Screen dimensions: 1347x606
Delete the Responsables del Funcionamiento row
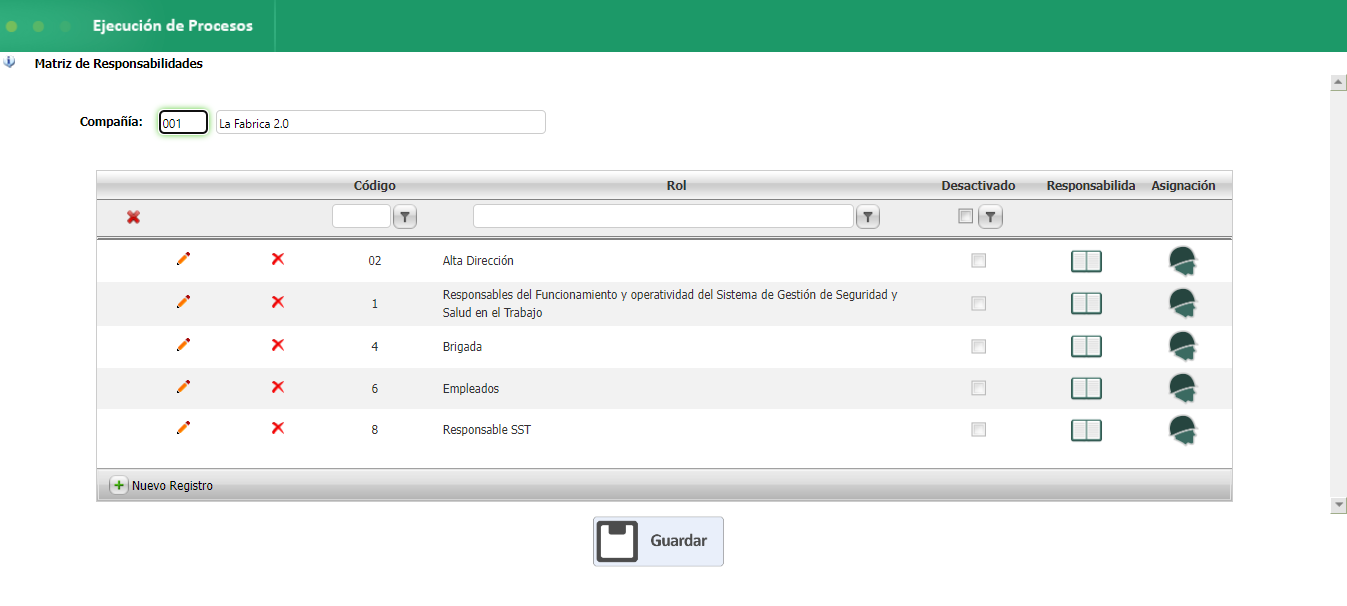point(278,302)
